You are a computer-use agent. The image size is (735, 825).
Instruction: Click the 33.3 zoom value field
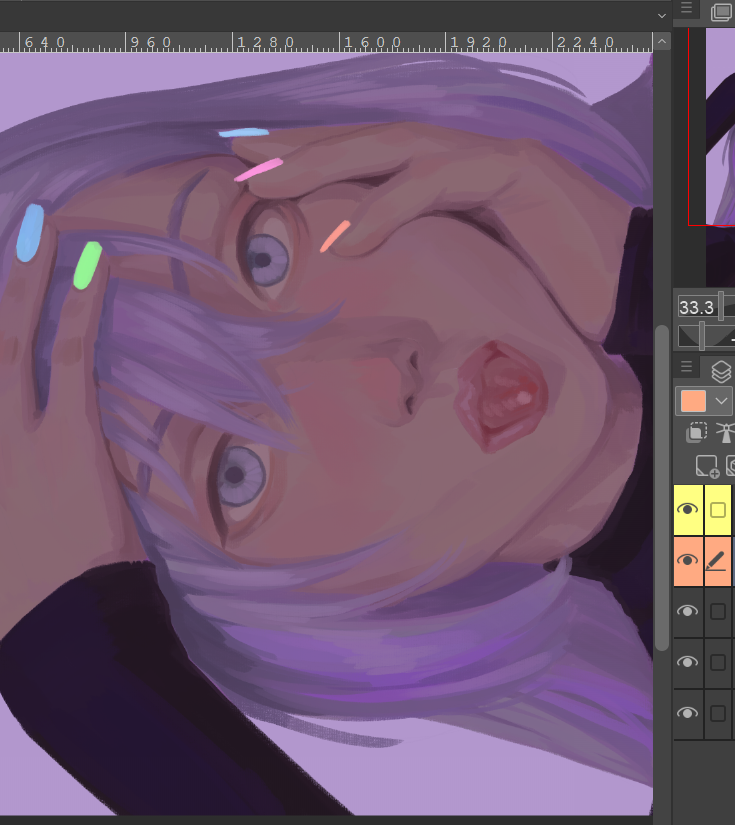coord(697,307)
